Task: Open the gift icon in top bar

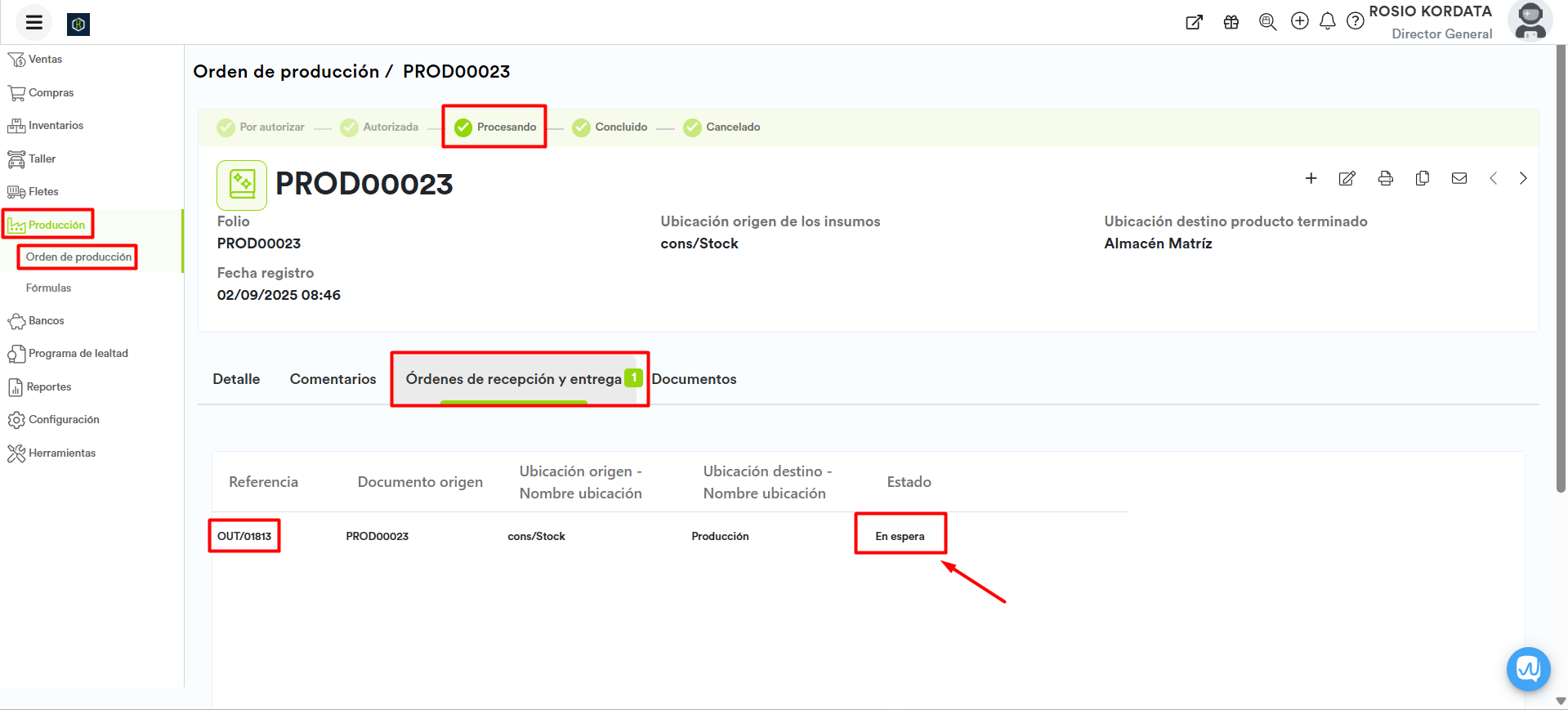Action: point(1231,22)
